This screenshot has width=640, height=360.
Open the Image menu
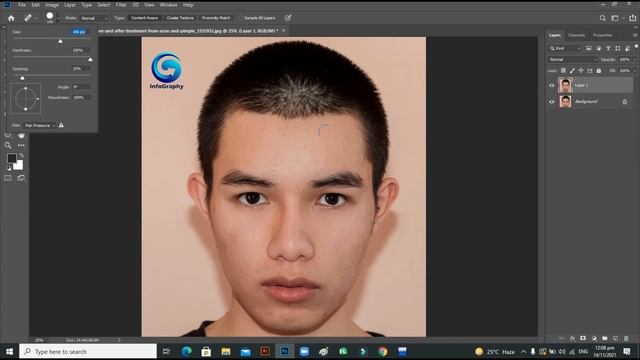tap(52, 5)
